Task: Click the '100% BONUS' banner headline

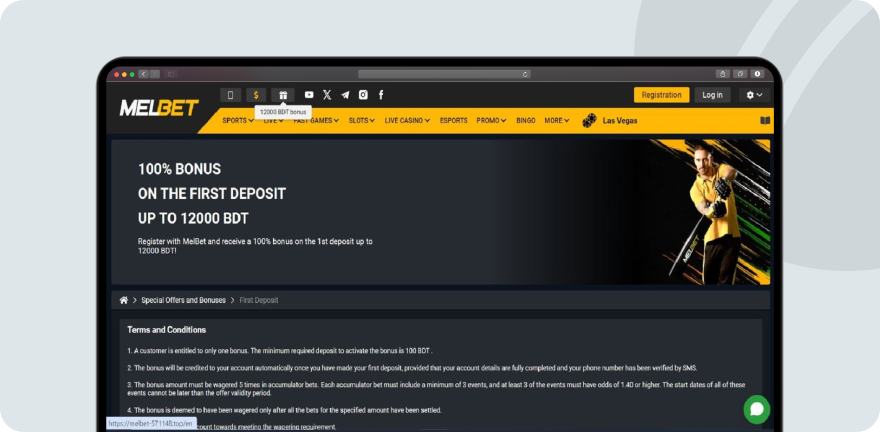Action: click(180, 169)
